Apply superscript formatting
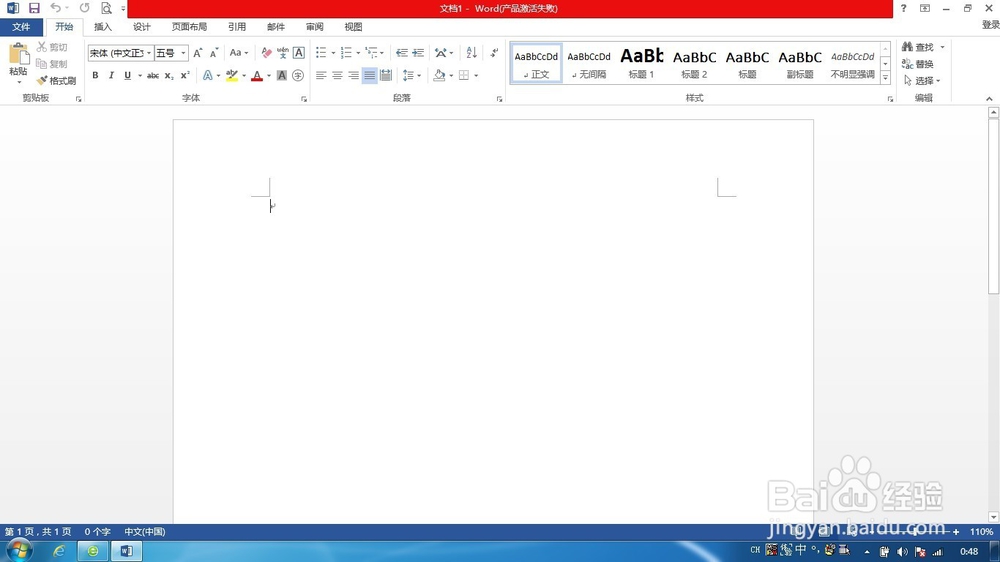Image resolution: width=1000 pixels, height=562 pixels. point(185,75)
